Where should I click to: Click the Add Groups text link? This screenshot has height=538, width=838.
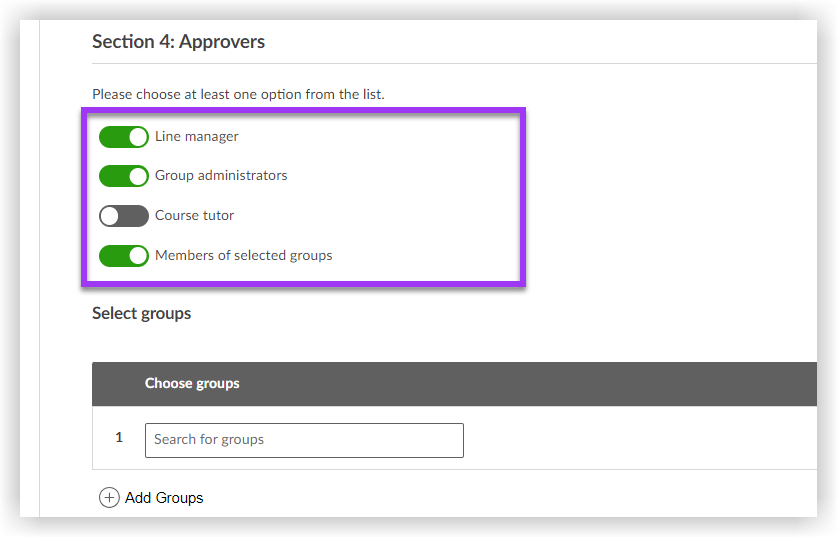[x=164, y=498]
